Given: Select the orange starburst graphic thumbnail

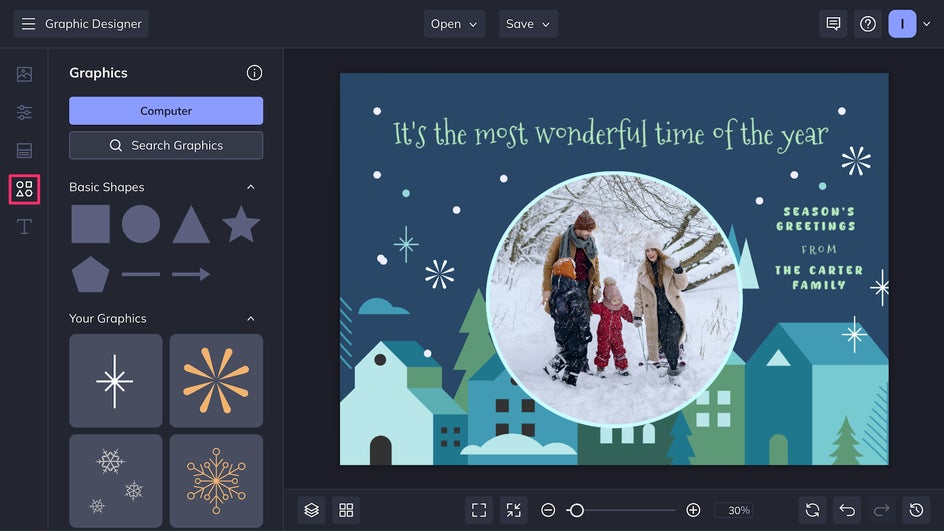Looking at the screenshot, I should (x=216, y=381).
